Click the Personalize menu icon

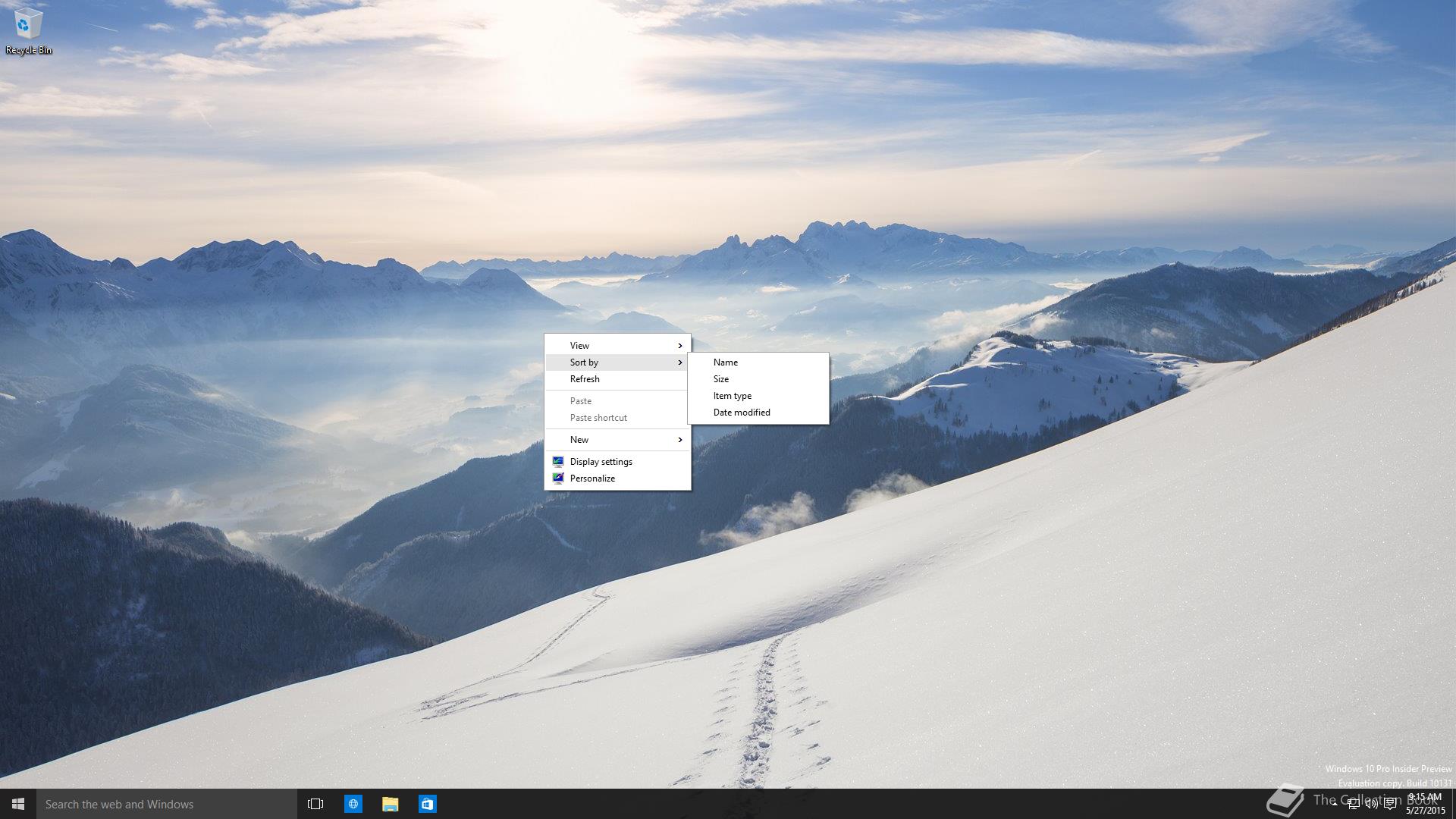(558, 479)
